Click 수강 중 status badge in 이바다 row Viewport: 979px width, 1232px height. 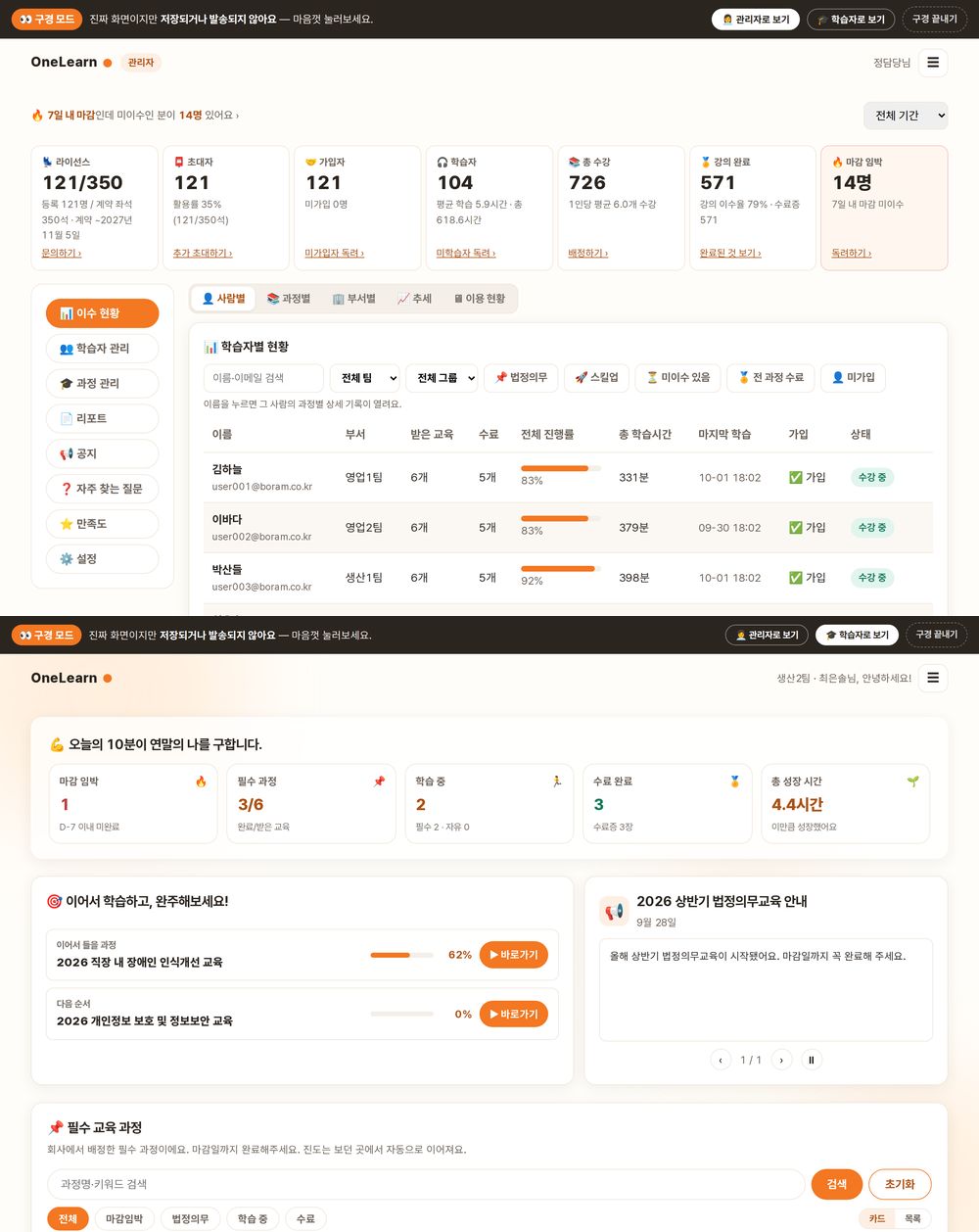[872, 528]
